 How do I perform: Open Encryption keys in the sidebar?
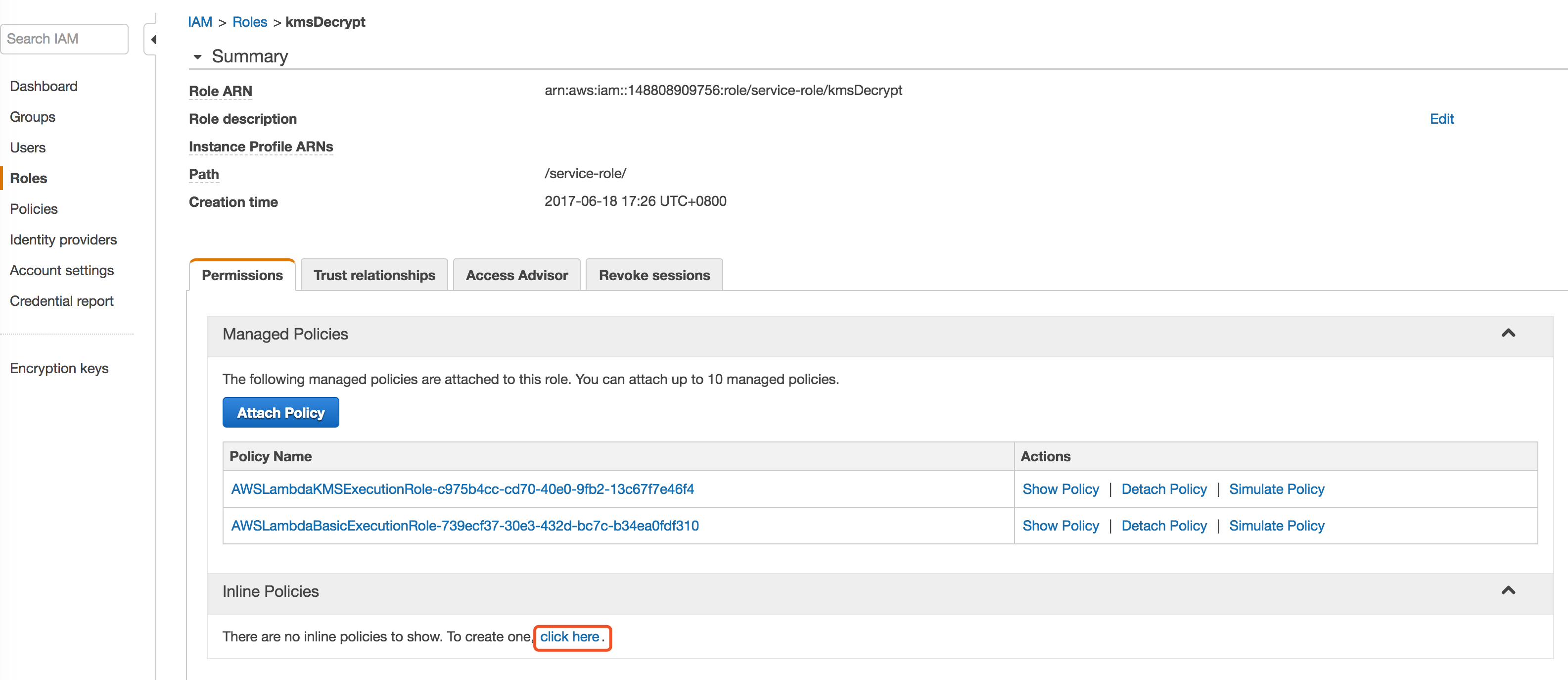[59, 369]
